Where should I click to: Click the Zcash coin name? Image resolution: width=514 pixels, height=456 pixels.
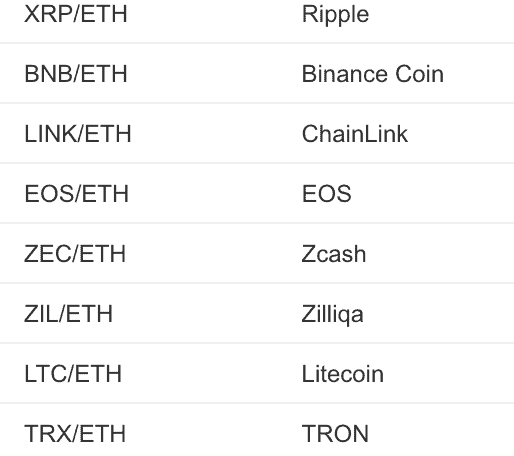[334, 254]
